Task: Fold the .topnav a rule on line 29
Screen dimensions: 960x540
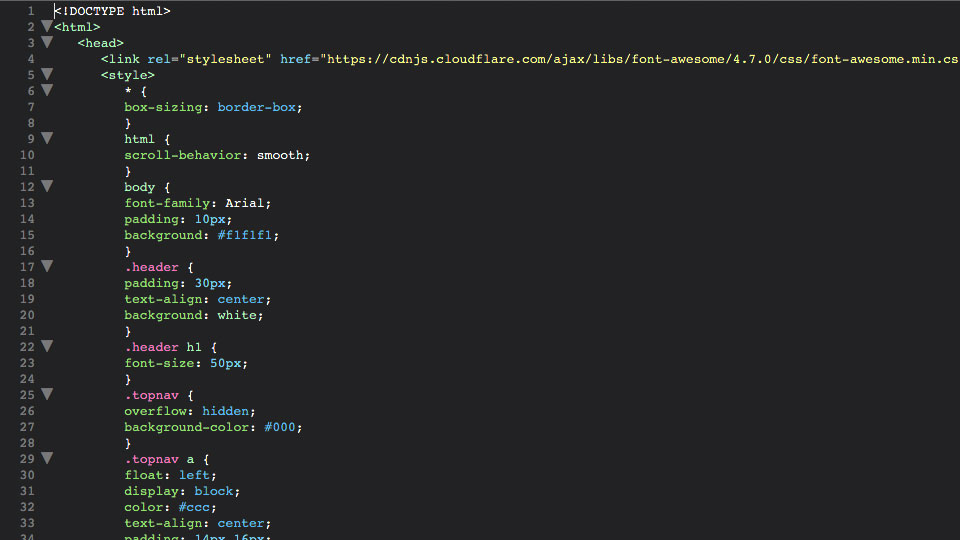Action: 47,458
